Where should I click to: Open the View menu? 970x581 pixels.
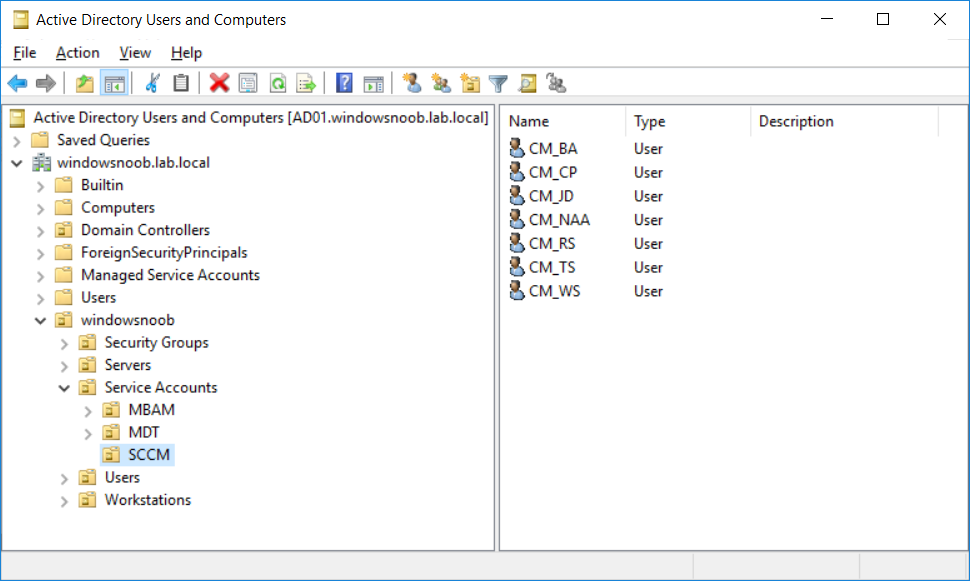[135, 53]
